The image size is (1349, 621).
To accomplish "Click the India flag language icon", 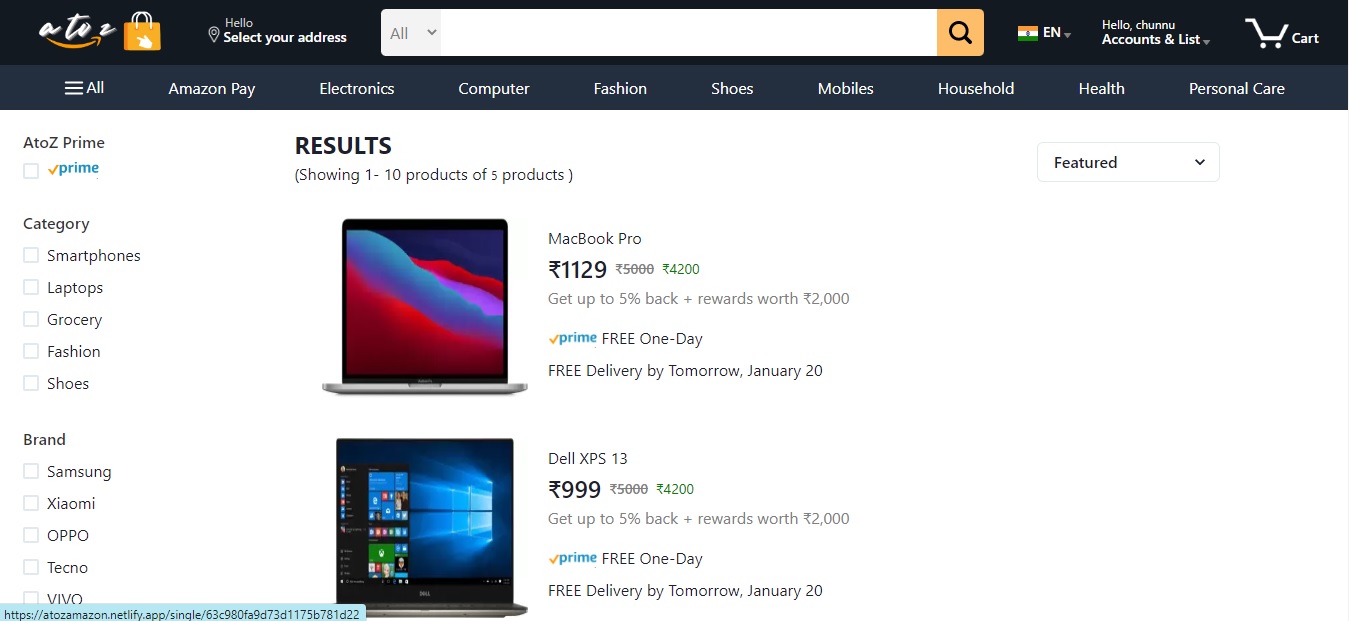I will pos(1028,33).
